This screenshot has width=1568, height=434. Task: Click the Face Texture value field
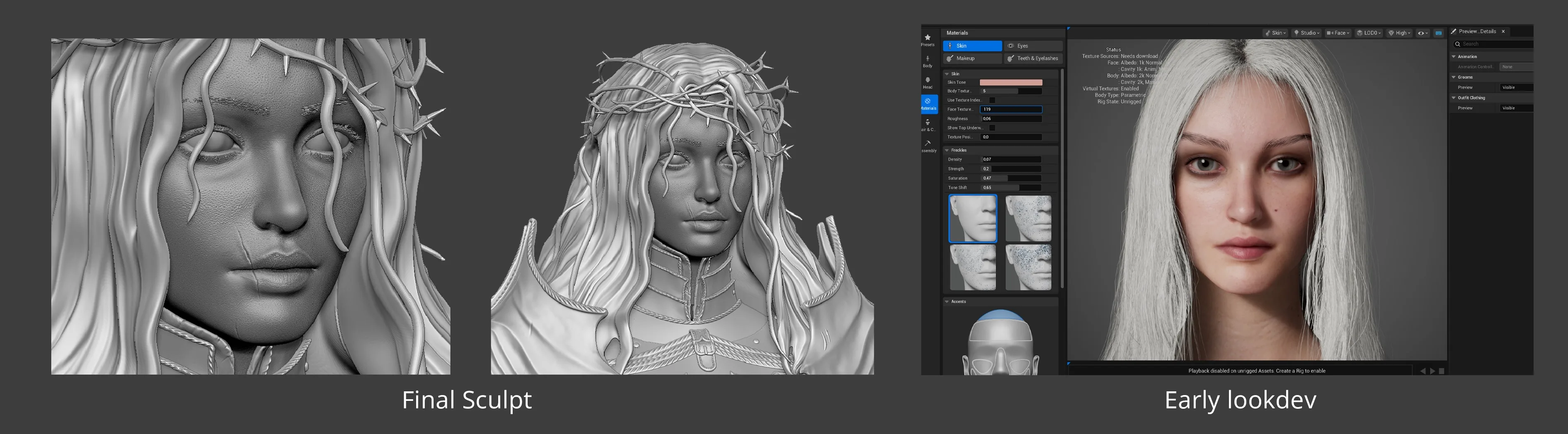(1011, 109)
